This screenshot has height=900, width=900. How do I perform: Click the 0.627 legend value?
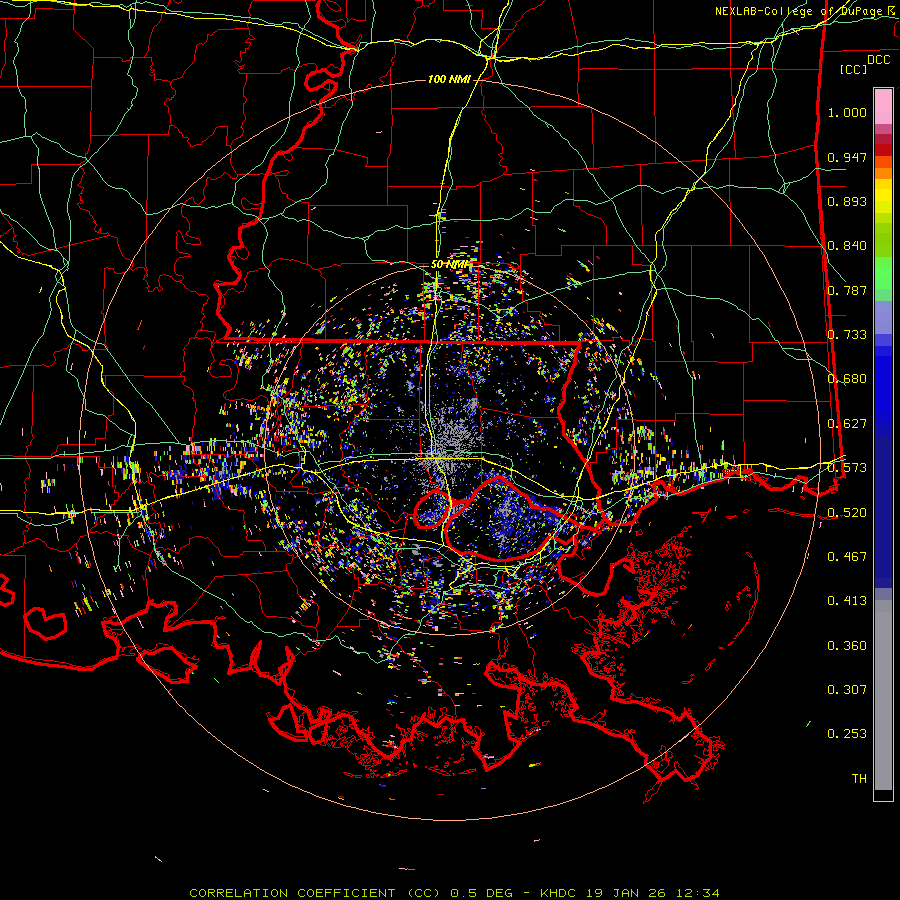[x=847, y=424]
